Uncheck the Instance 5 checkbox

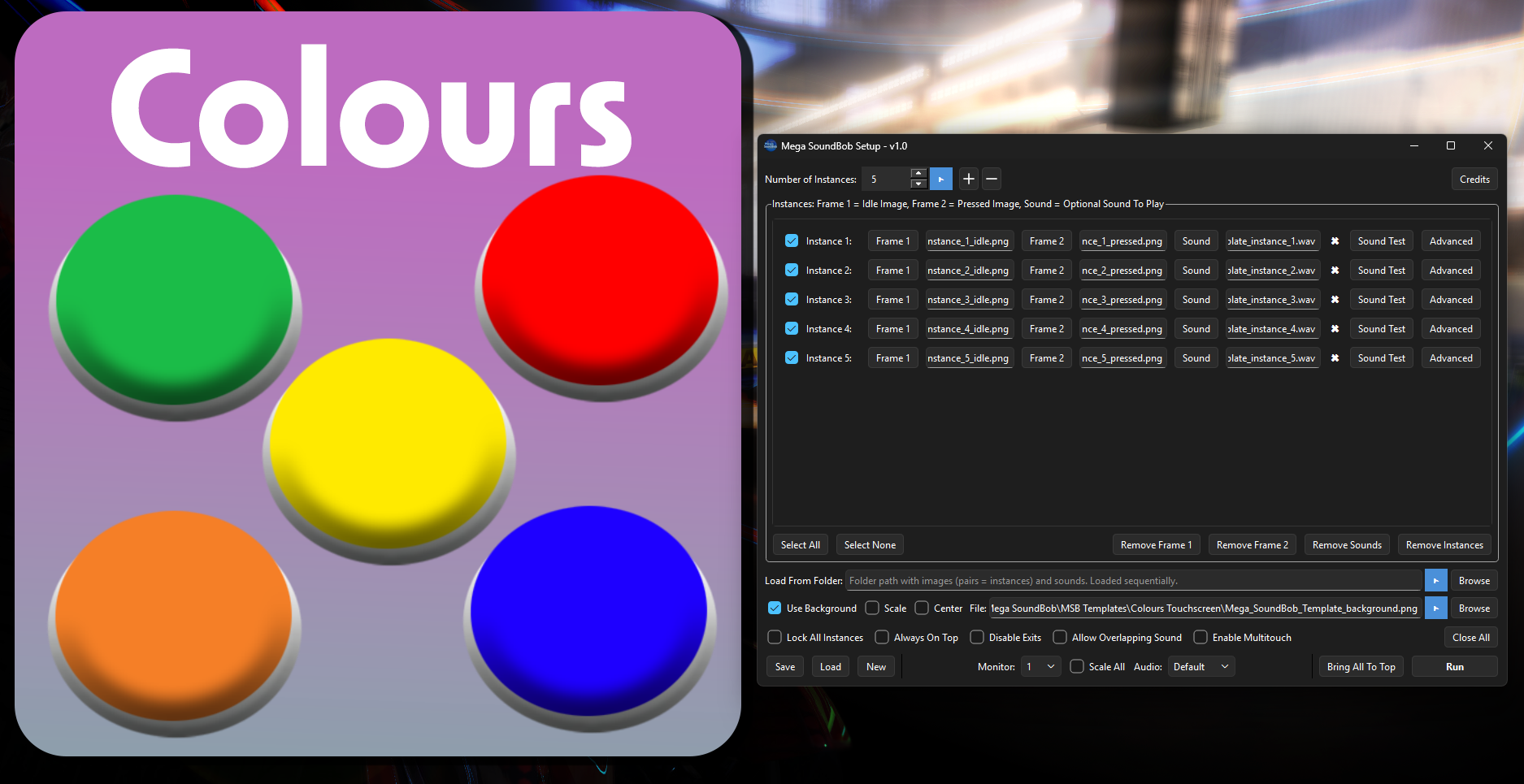pos(792,358)
